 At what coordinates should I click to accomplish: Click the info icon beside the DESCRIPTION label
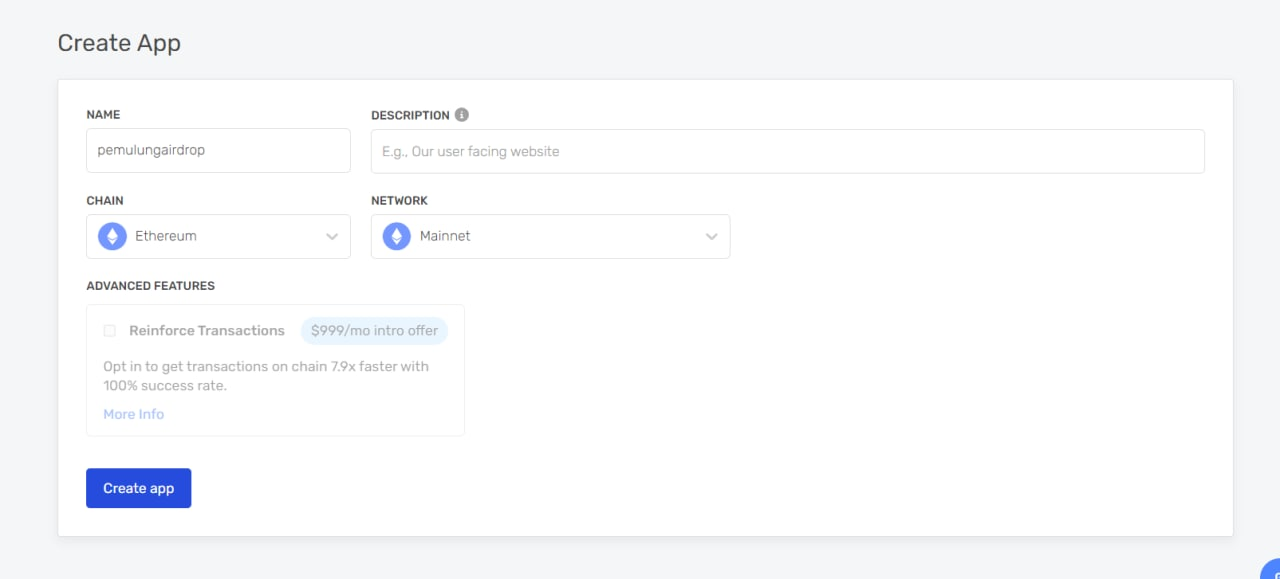pos(461,114)
